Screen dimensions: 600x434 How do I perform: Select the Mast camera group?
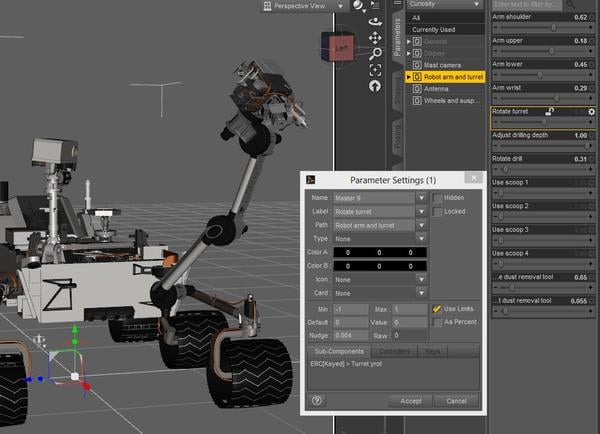click(445, 65)
